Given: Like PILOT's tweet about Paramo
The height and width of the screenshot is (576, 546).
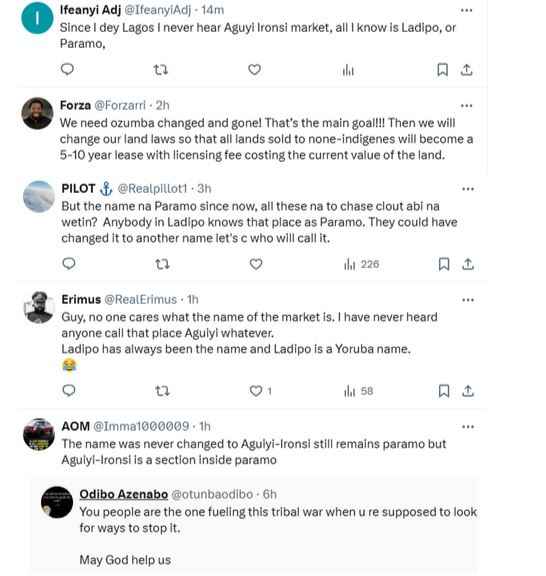Looking at the screenshot, I should [x=256, y=264].
